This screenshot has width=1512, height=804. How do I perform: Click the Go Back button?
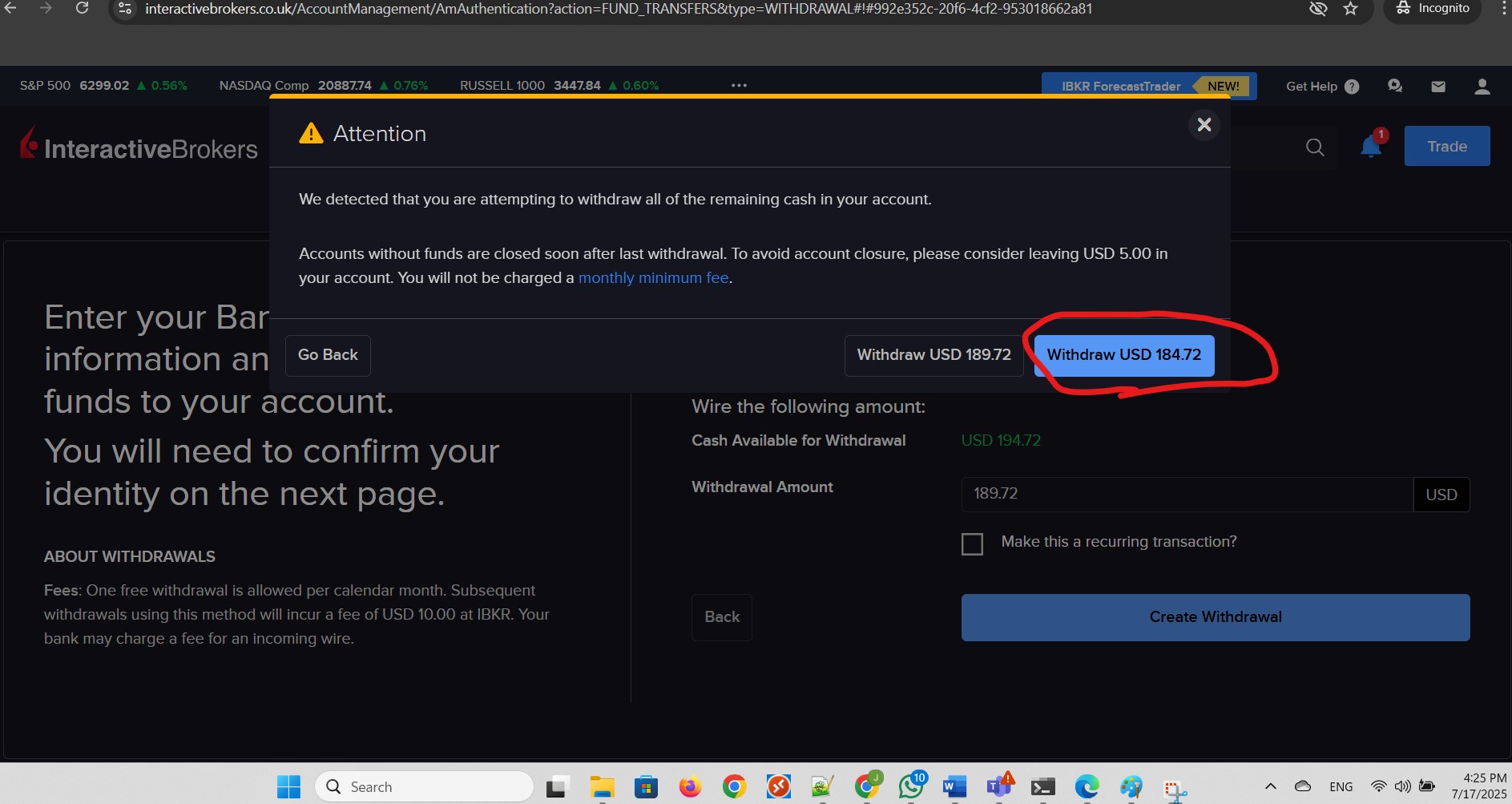pos(328,355)
